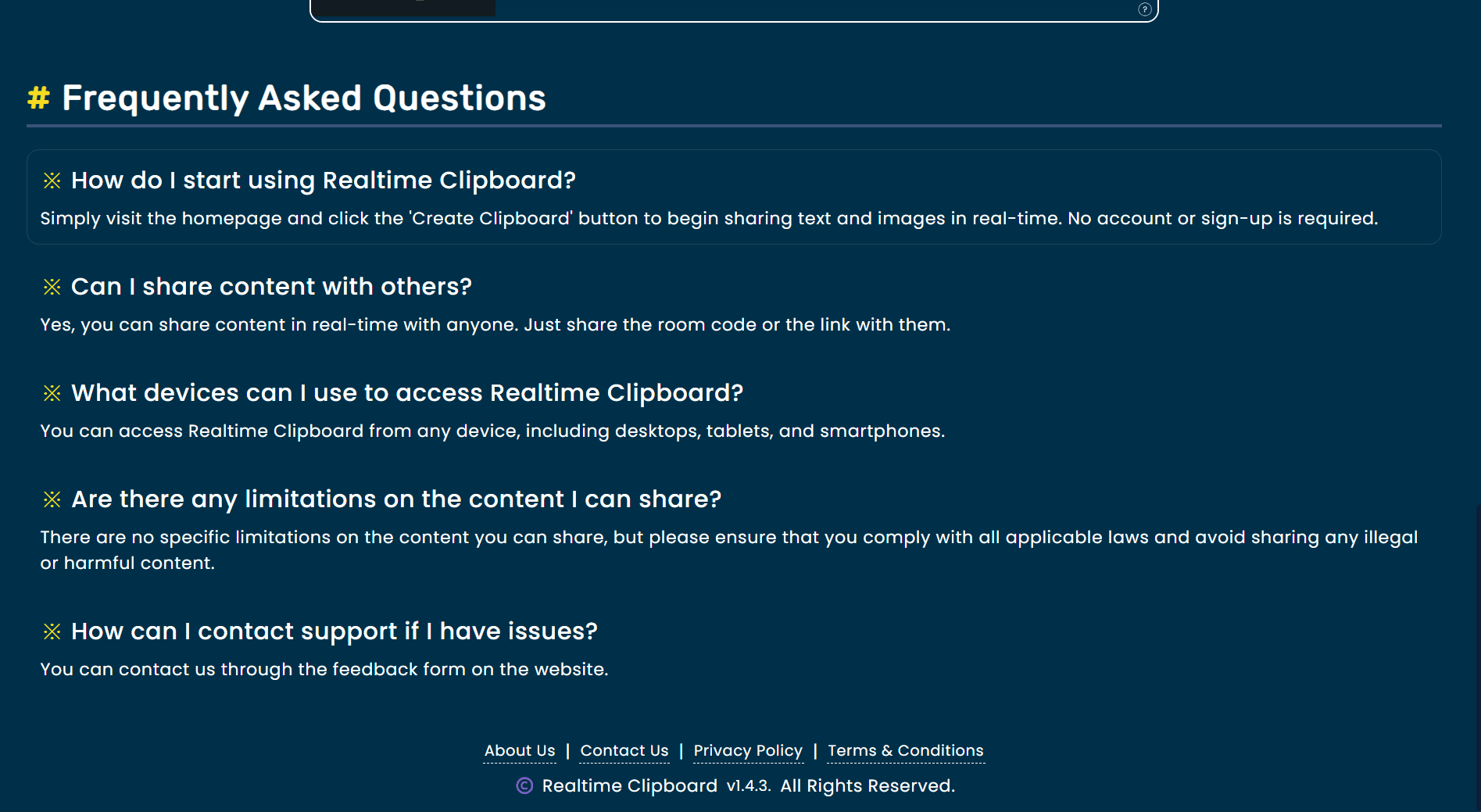Click the ※ icon before "How do I start using Realtime Clipboard?"
The width and height of the screenshot is (1481, 812).
[x=52, y=181]
